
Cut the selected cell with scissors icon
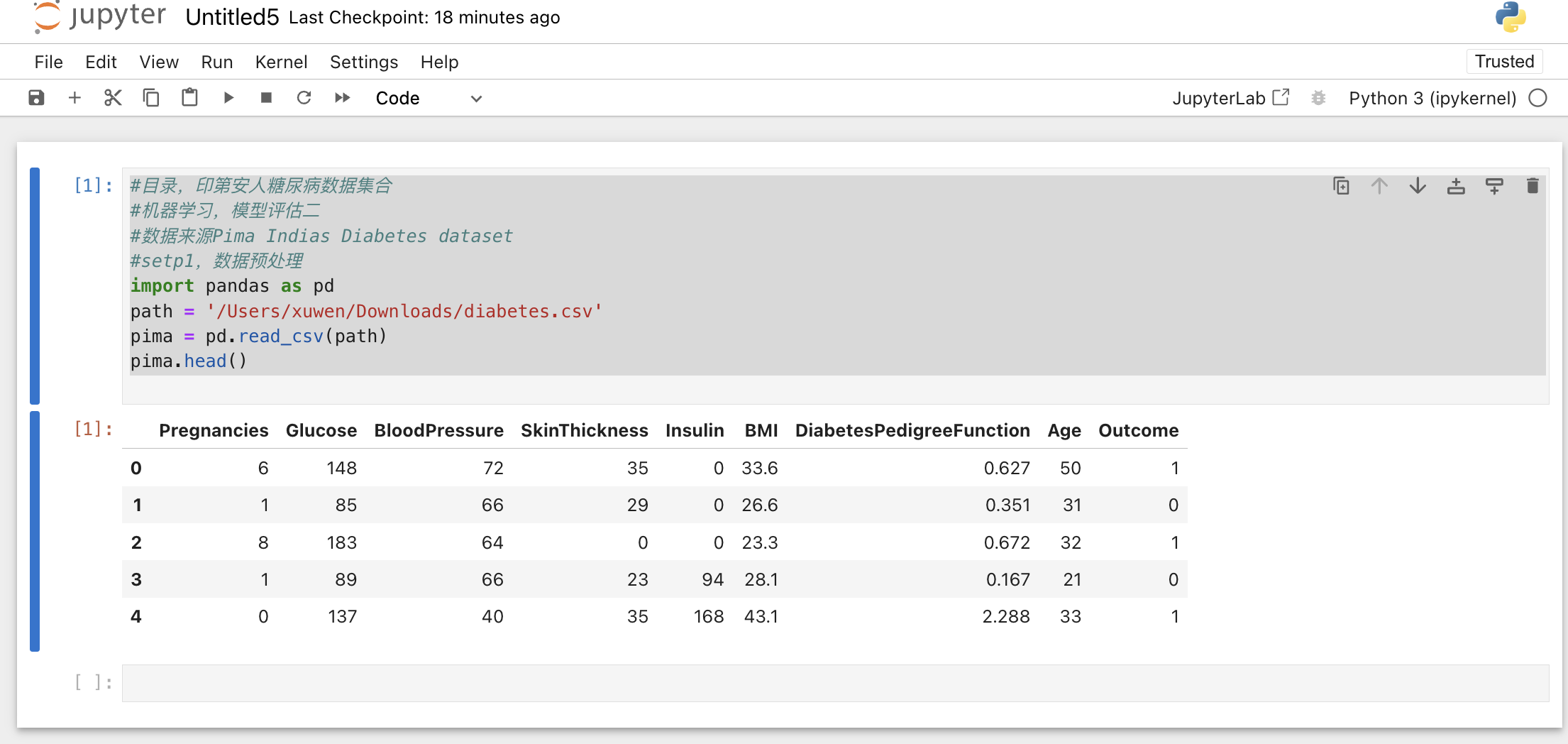[113, 98]
